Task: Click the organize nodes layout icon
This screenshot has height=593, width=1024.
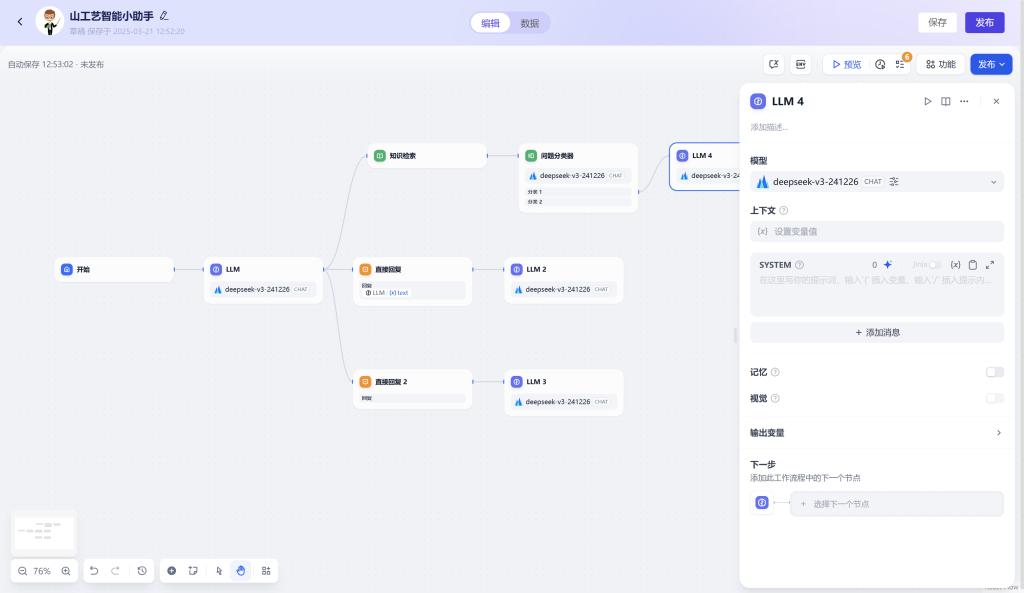Action: [x=266, y=570]
